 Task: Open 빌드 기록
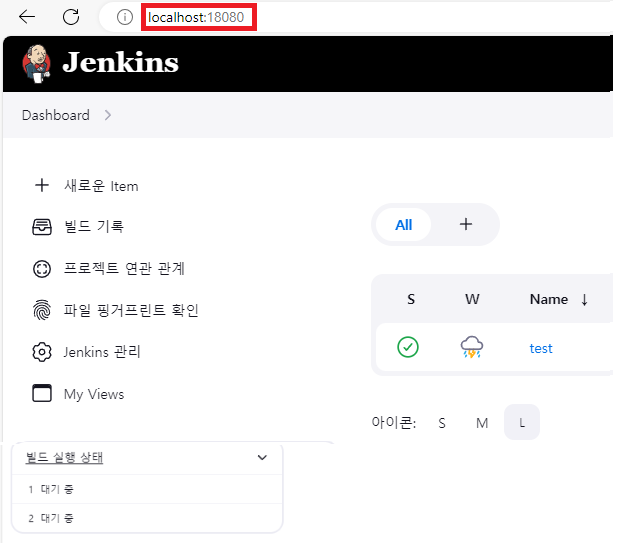(x=94, y=227)
